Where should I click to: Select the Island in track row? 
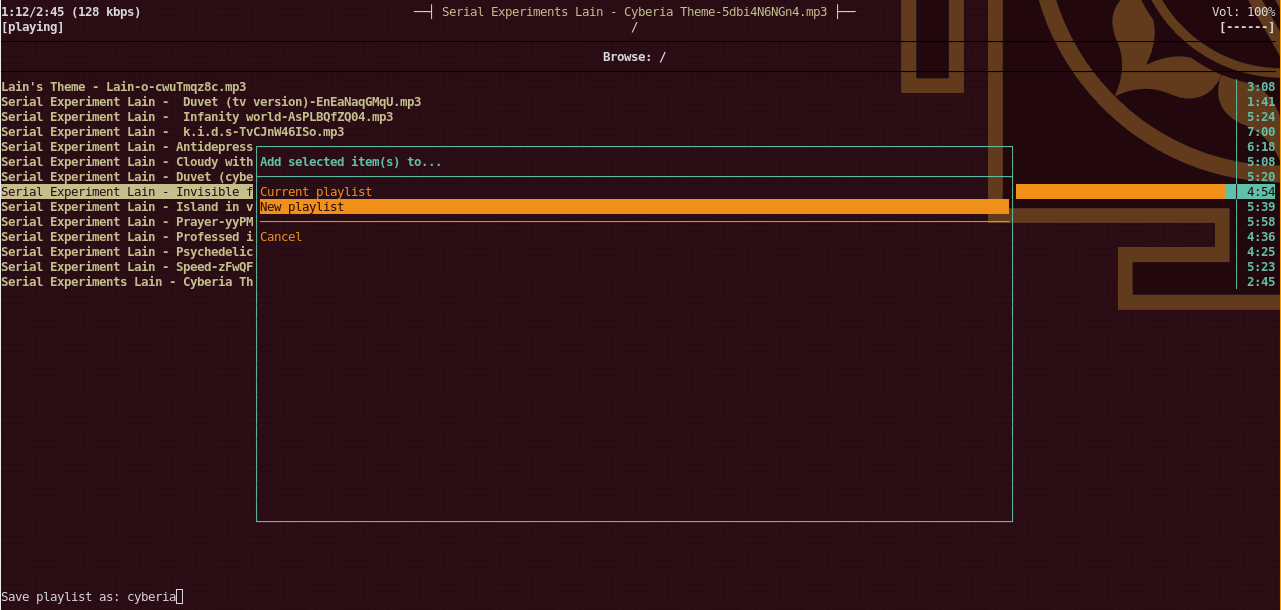(x=128, y=207)
